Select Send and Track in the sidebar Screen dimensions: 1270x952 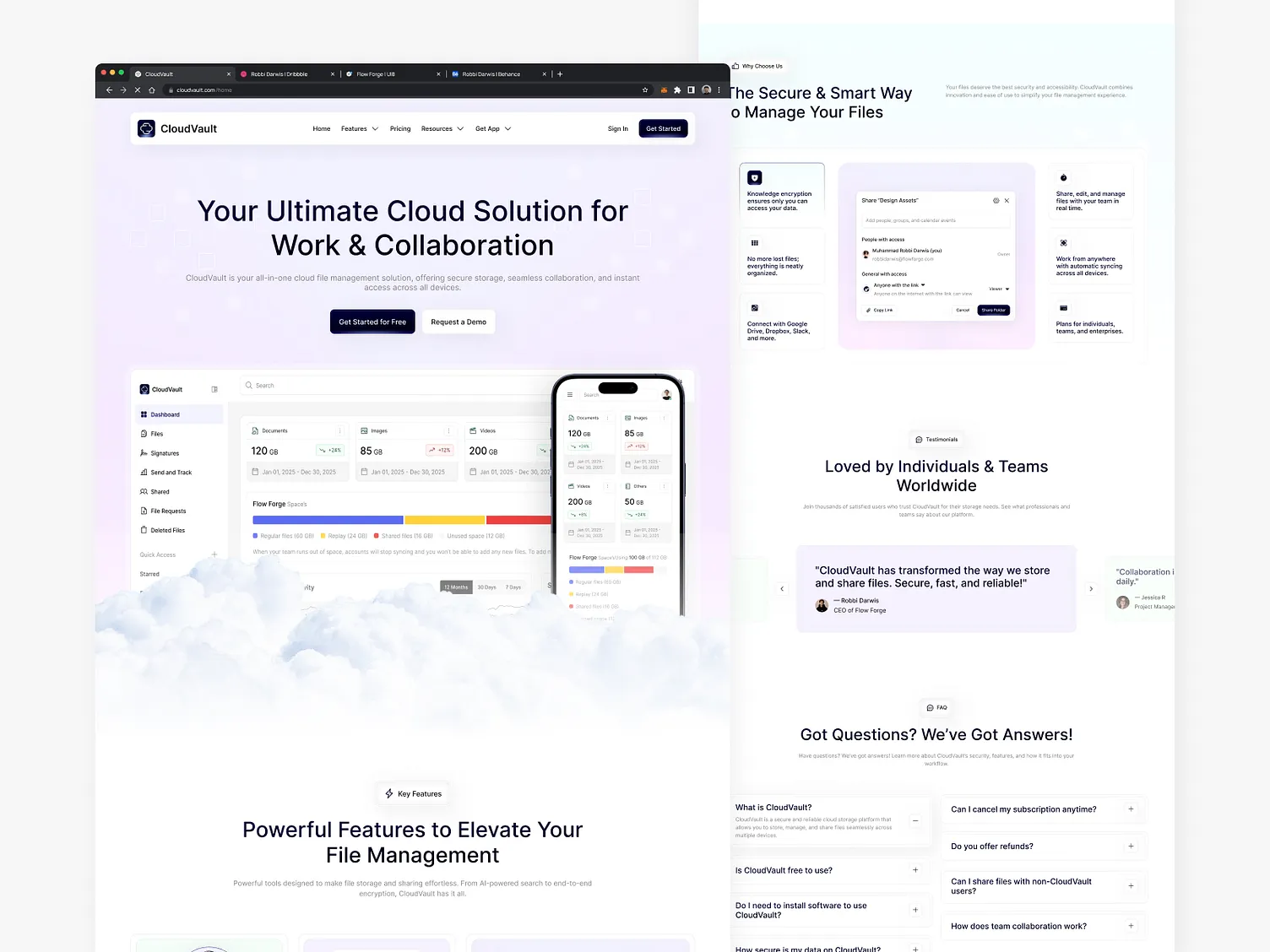click(179, 473)
